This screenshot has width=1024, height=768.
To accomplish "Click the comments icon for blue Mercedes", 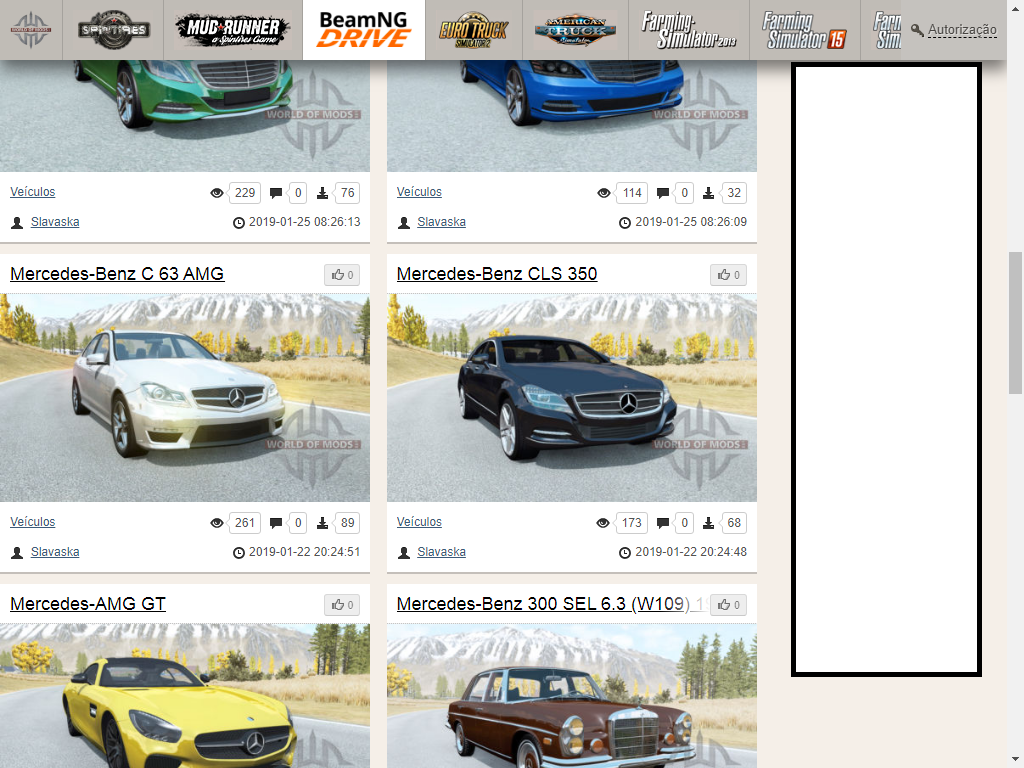I will (x=663, y=193).
